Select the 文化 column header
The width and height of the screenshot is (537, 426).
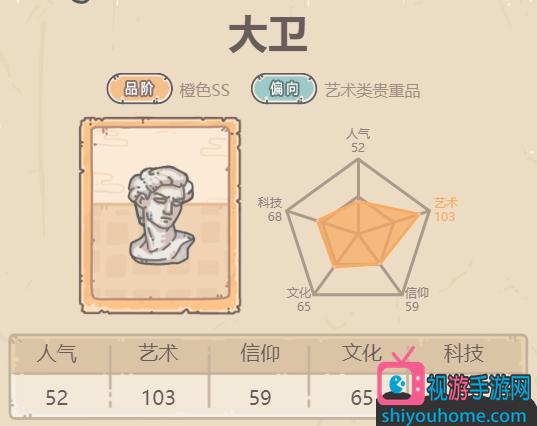[362, 353]
